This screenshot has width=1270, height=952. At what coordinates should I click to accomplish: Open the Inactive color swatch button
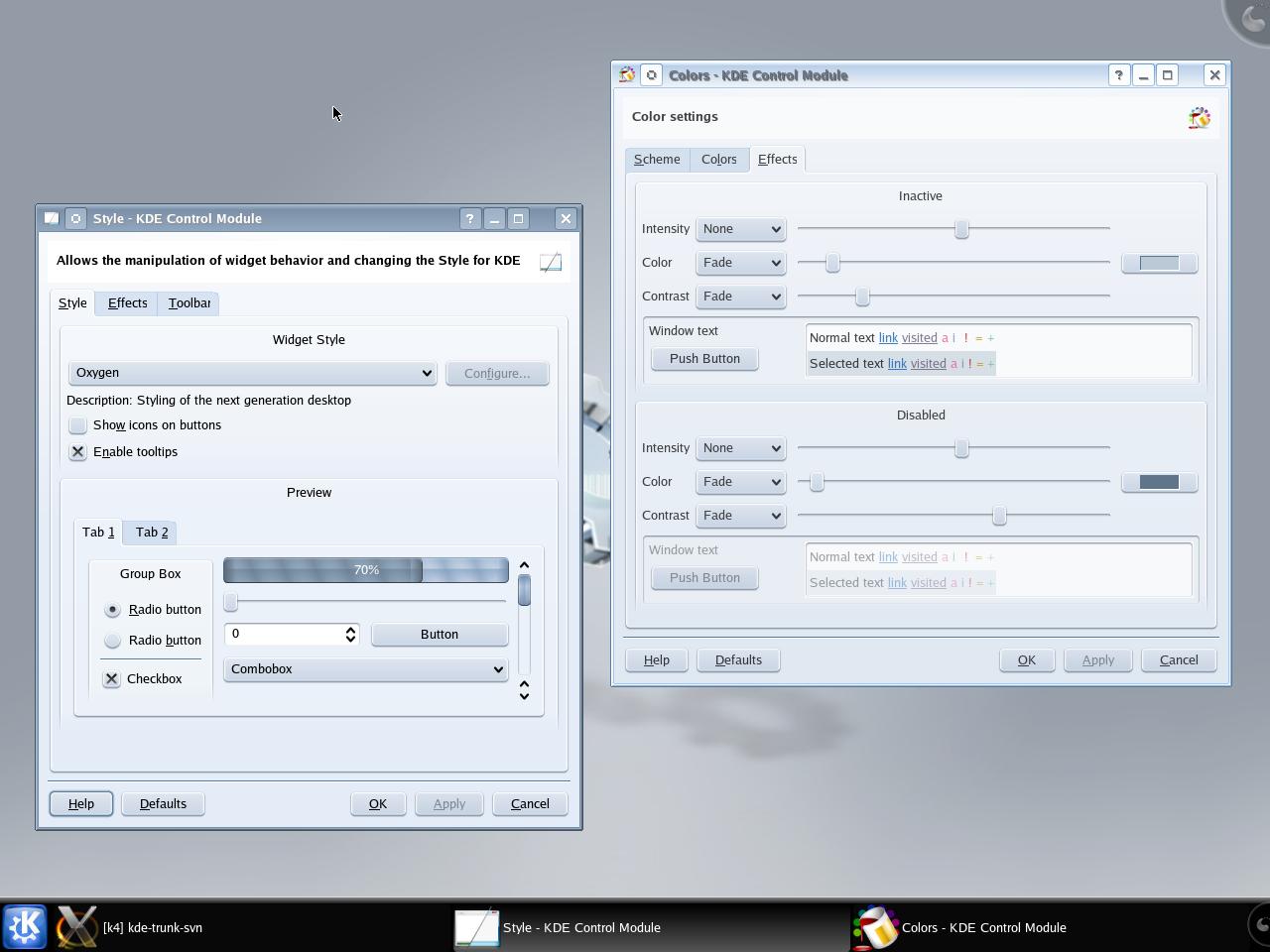[1159, 263]
